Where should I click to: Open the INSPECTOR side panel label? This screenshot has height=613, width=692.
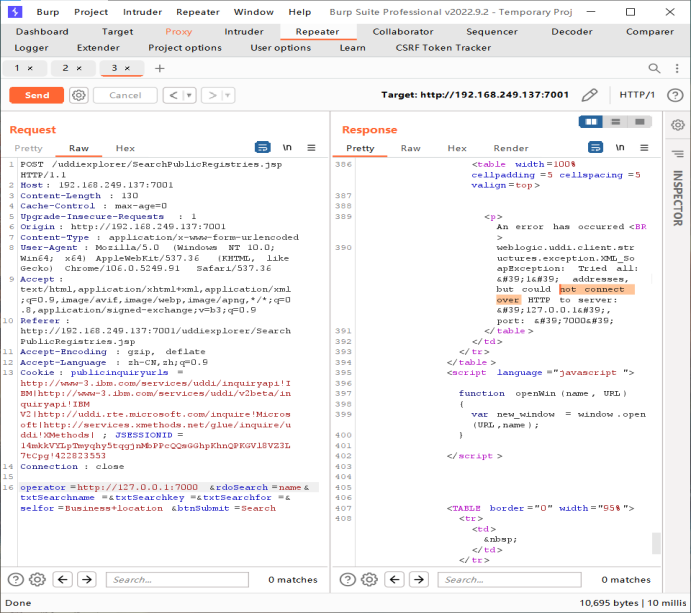pos(678,198)
